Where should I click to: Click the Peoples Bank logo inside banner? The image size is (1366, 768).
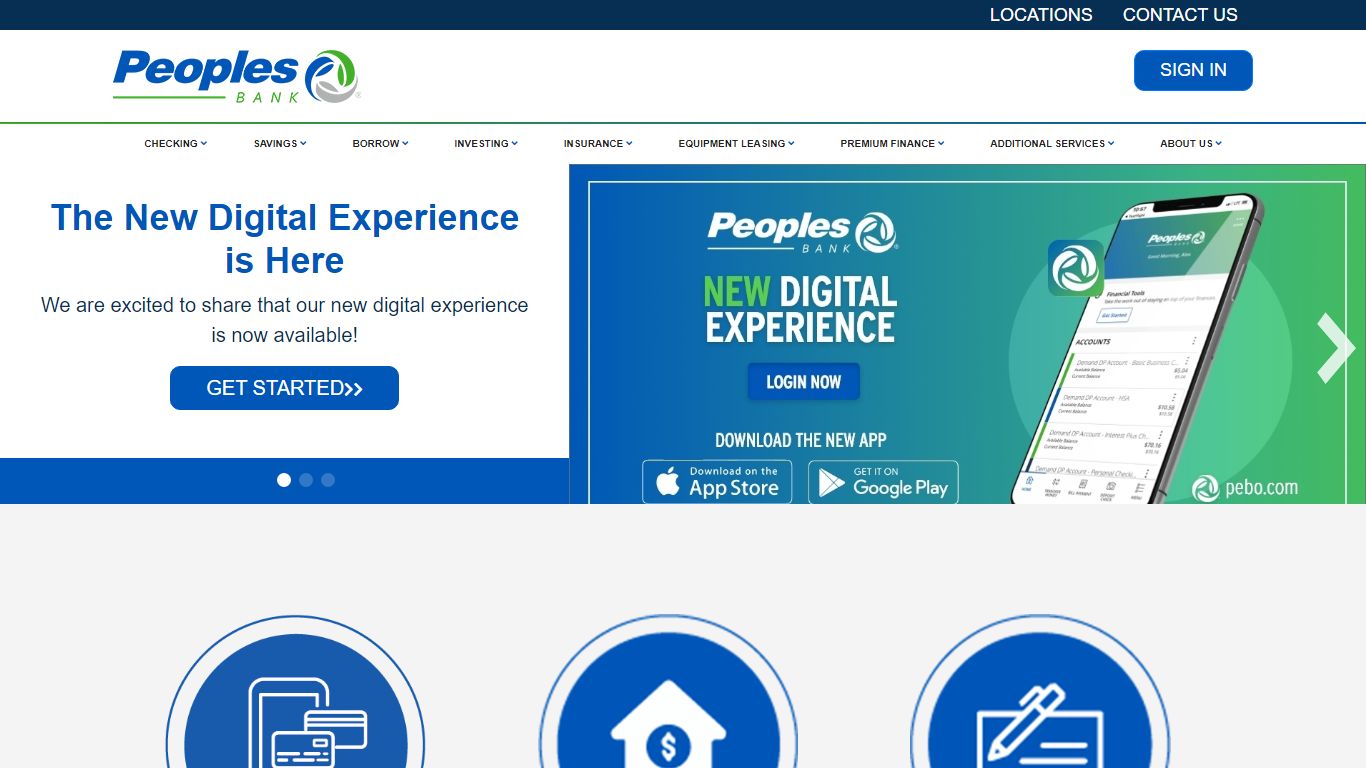802,232
